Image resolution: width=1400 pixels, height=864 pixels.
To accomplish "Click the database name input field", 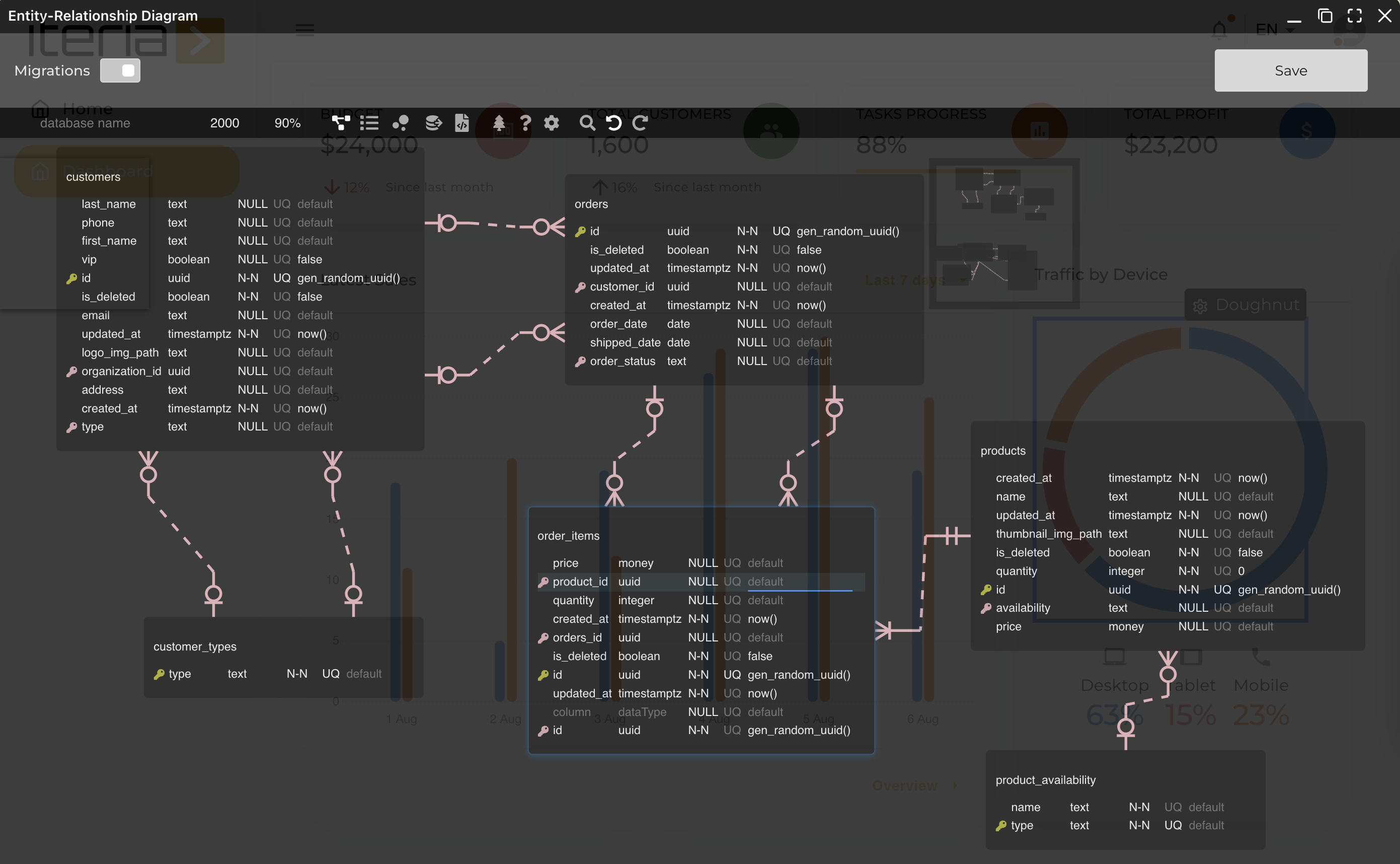I will click(86, 123).
